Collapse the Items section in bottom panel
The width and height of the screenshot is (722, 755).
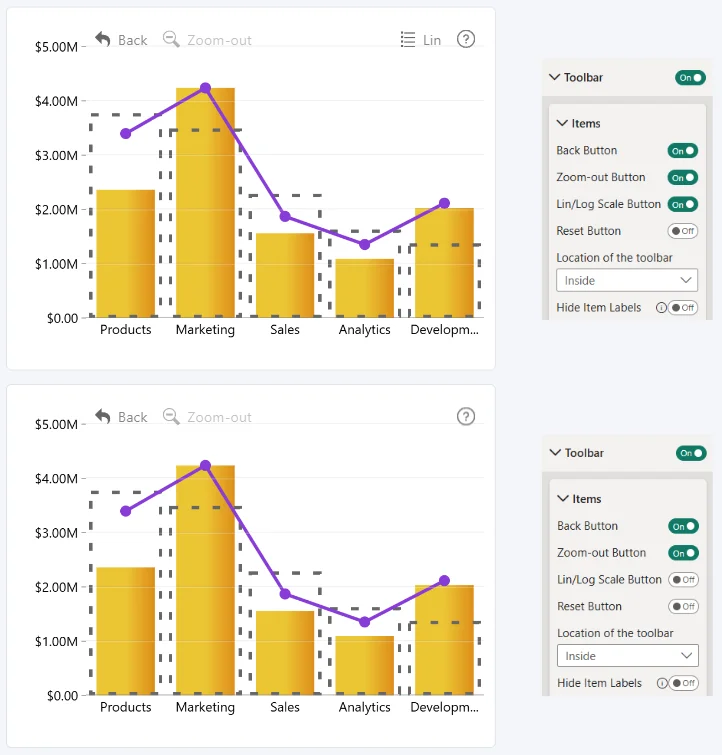pos(563,499)
